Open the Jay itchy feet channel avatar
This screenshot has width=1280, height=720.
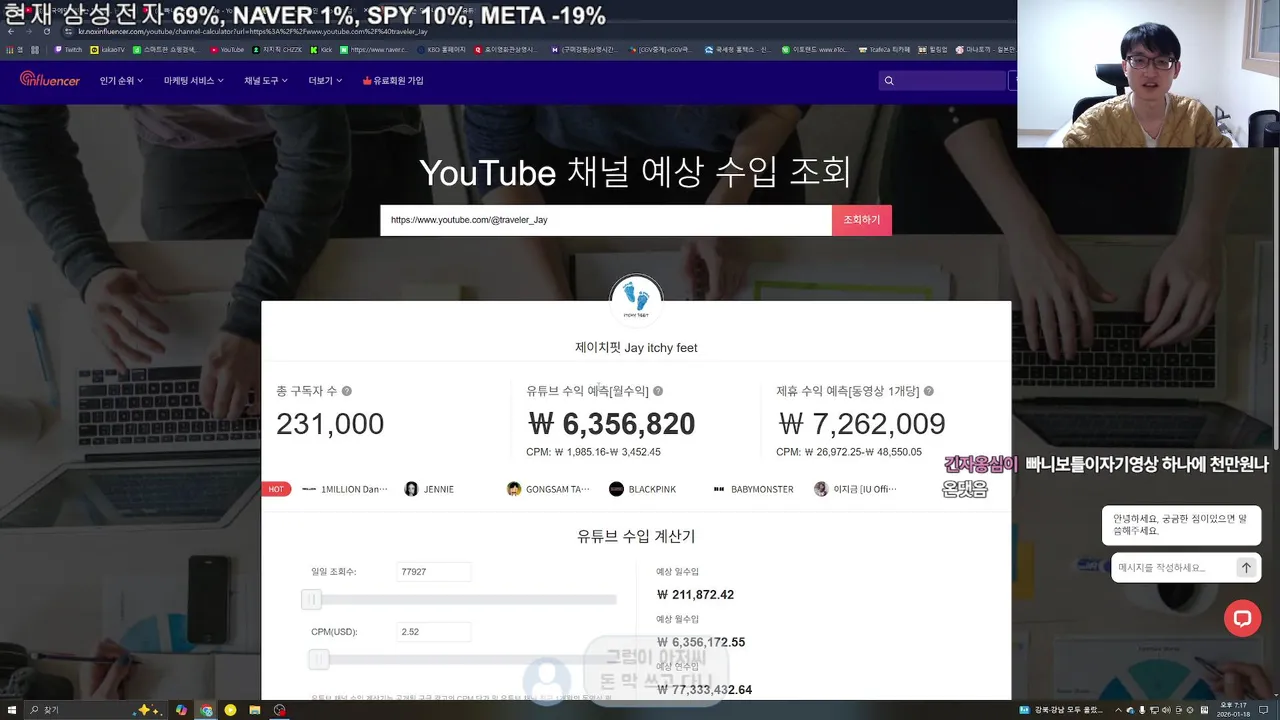pos(636,299)
